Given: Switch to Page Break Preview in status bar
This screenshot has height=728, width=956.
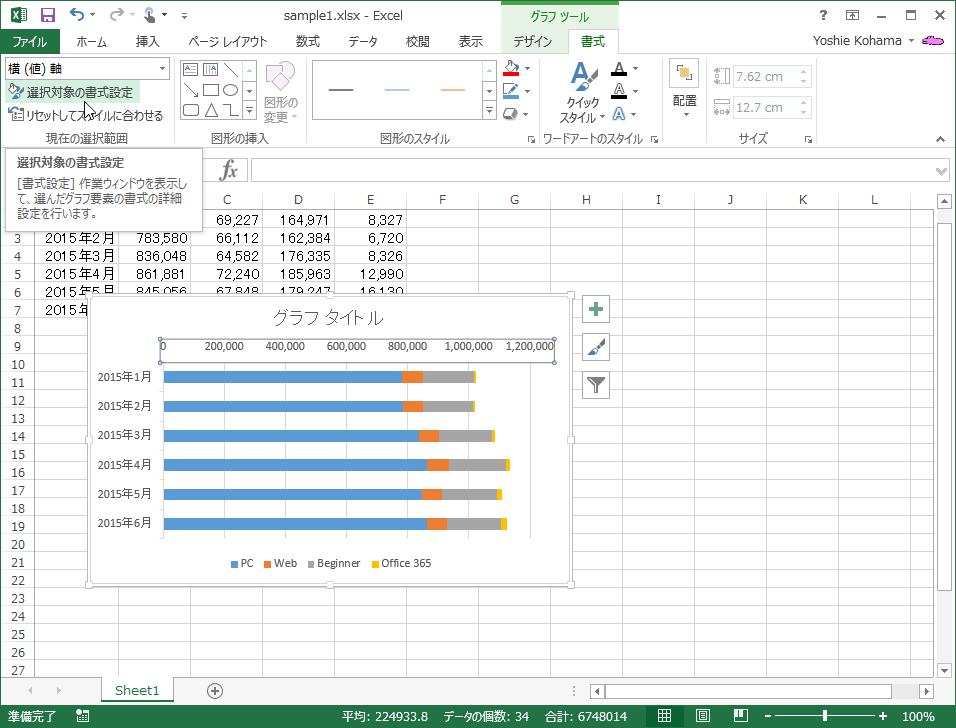Looking at the screenshot, I should 741,716.
